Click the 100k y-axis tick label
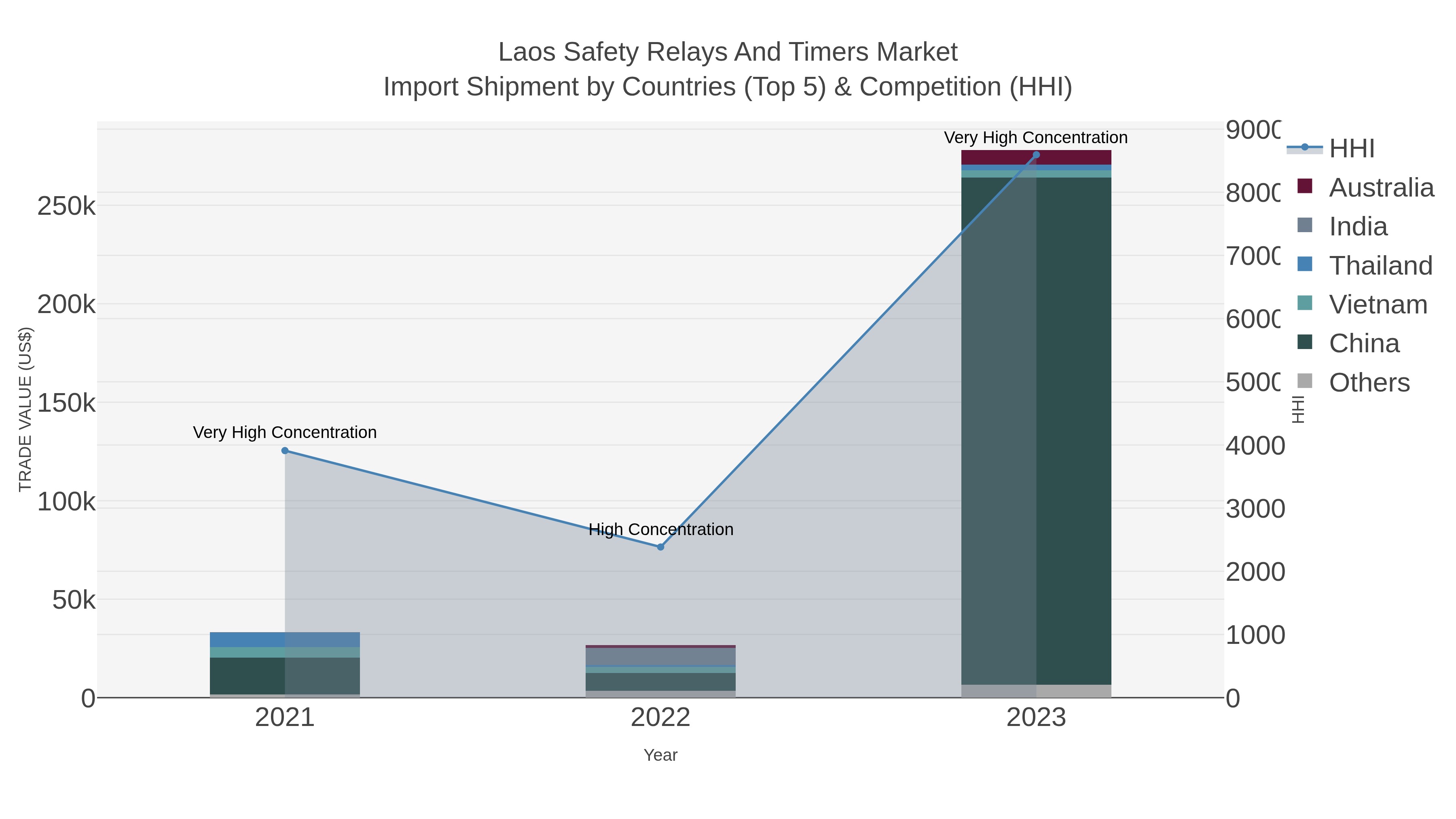The width and height of the screenshot is (1456, 819). [x=66, y=502]
